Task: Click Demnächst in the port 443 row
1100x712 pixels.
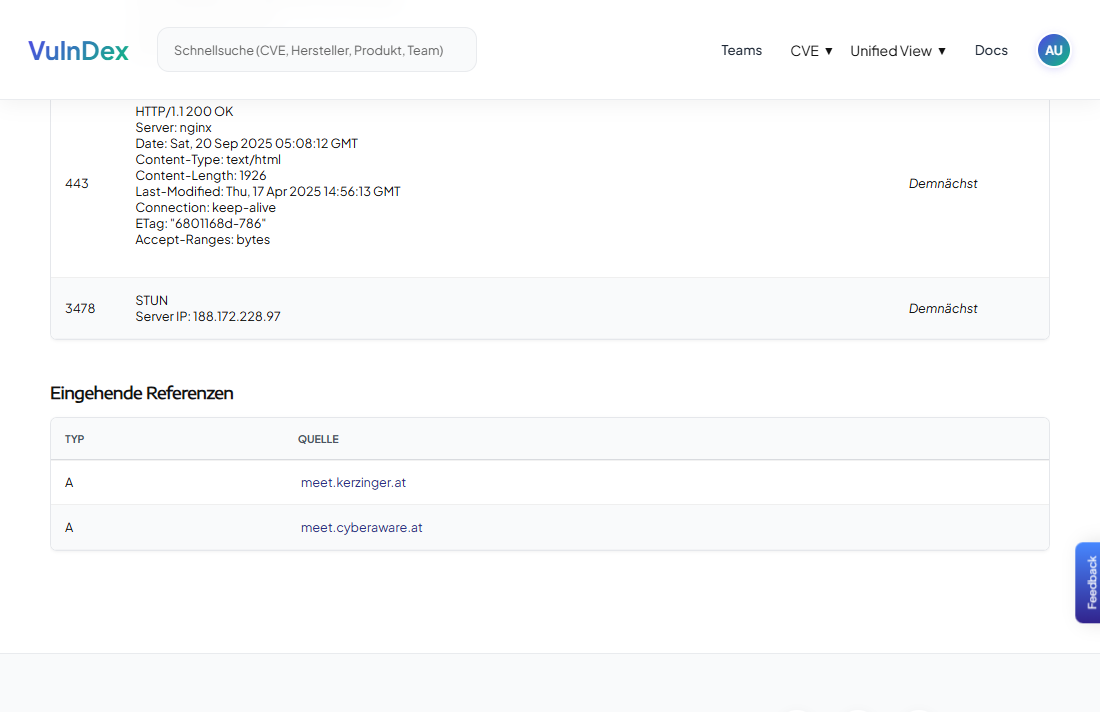Action: pyautogui.click(x=942, y=183)
